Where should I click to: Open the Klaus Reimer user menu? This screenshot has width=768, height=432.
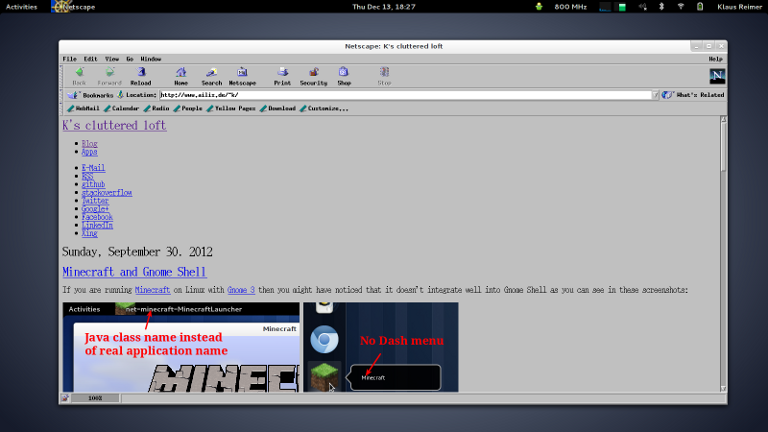click(x=739, y=7)
